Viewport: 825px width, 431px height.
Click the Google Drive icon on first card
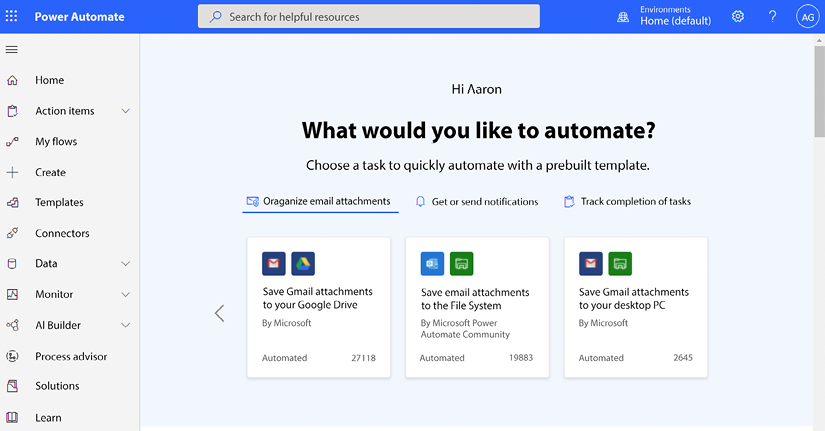(x=303, y=264)
